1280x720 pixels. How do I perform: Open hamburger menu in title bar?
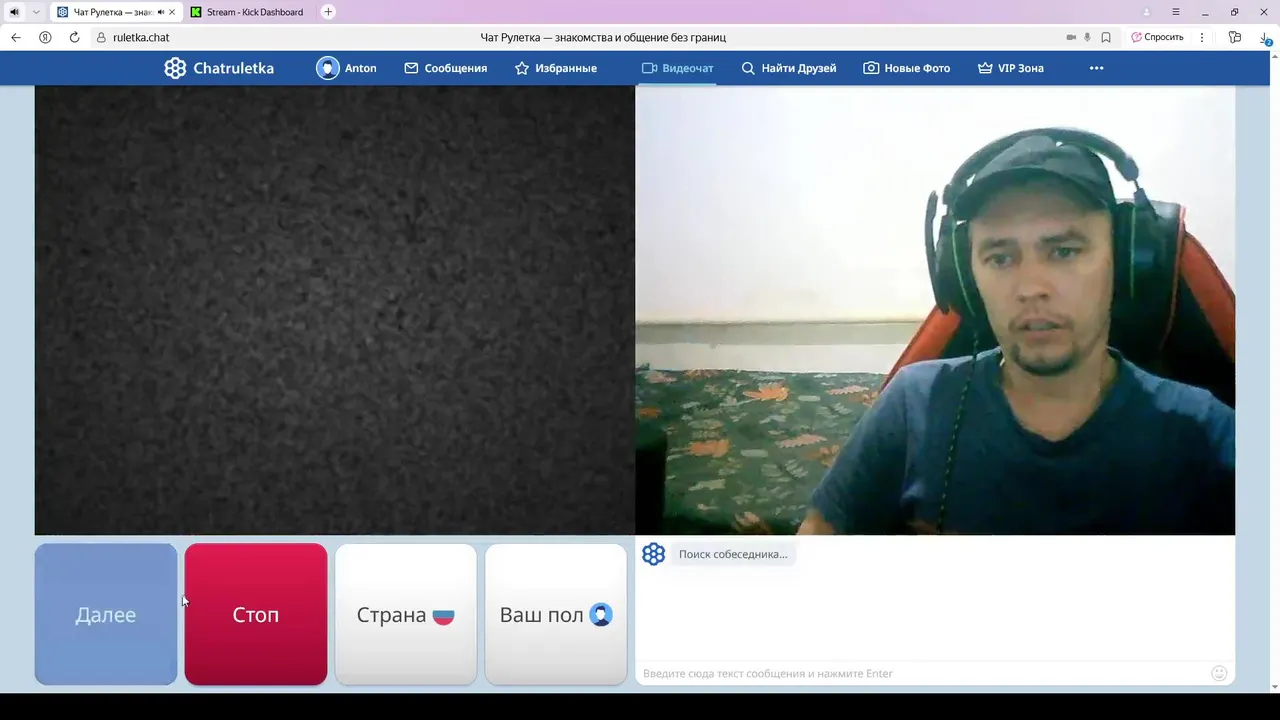1176,12
